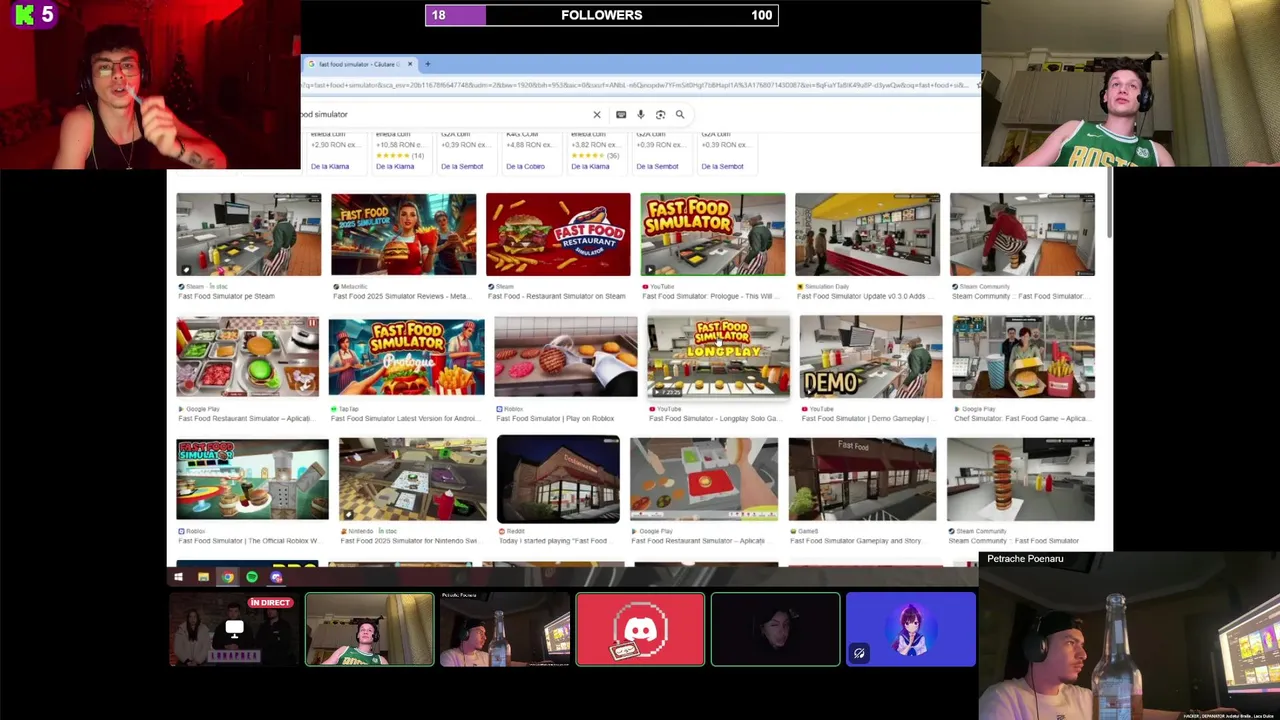Close the 'fast food simulator' browser tab

(409, 64)
